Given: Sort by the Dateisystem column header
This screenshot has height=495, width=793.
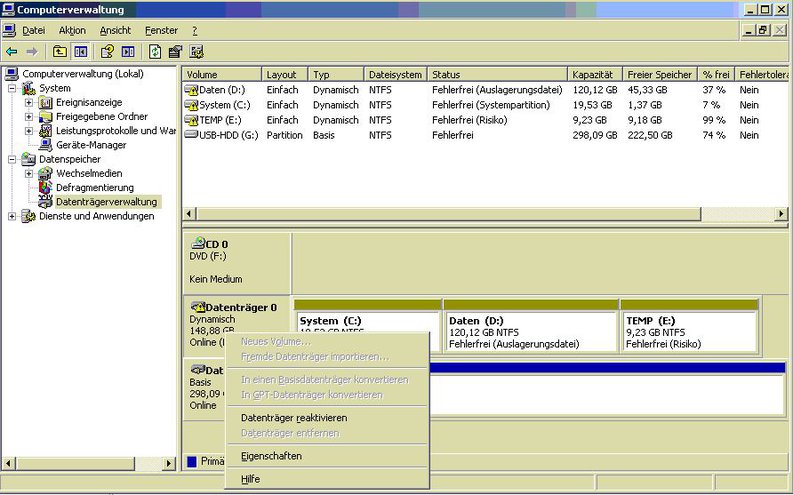Looking at the screenshot, I should [395, 74].
